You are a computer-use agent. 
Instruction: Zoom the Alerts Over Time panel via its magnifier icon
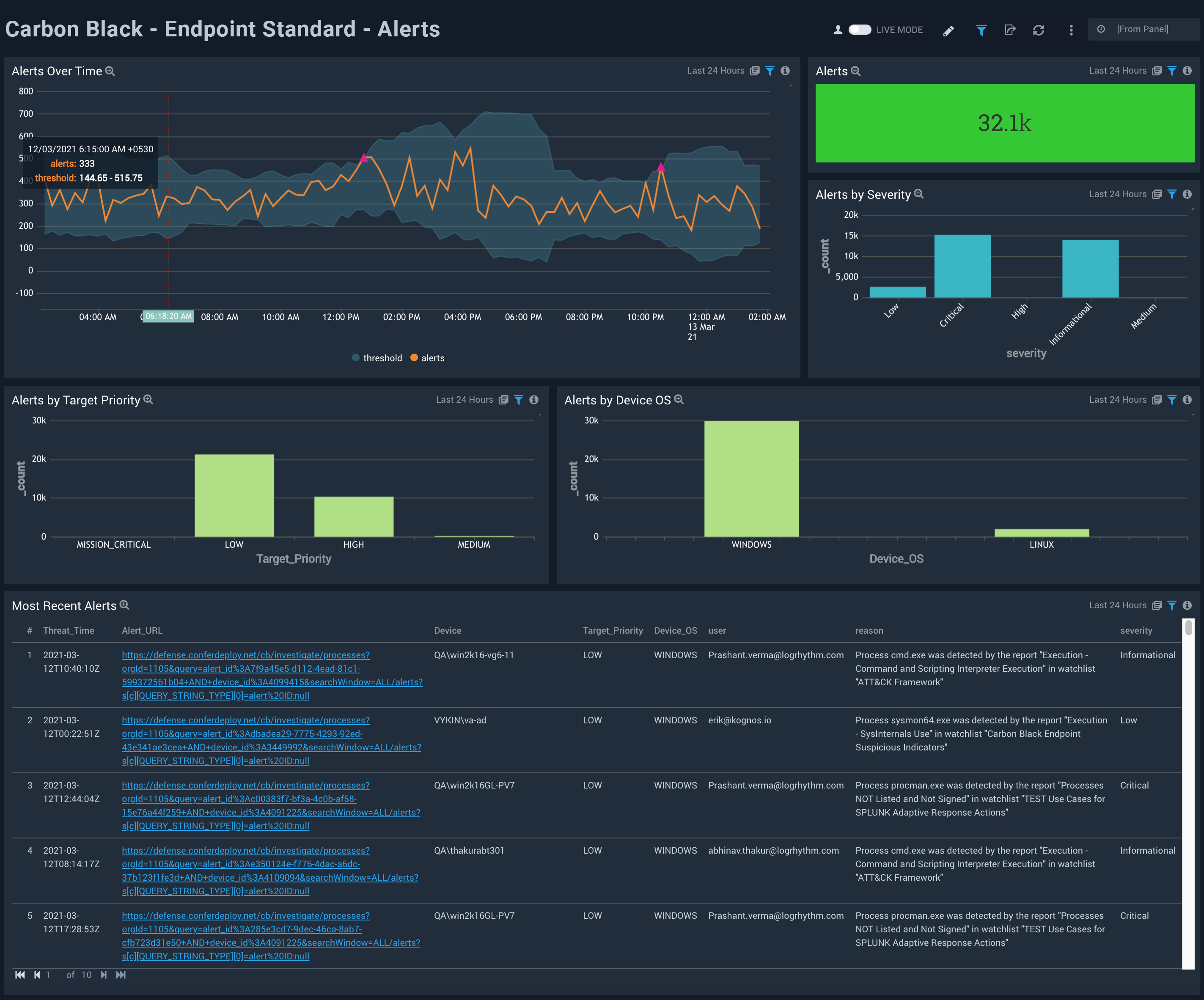coord(110,71)
